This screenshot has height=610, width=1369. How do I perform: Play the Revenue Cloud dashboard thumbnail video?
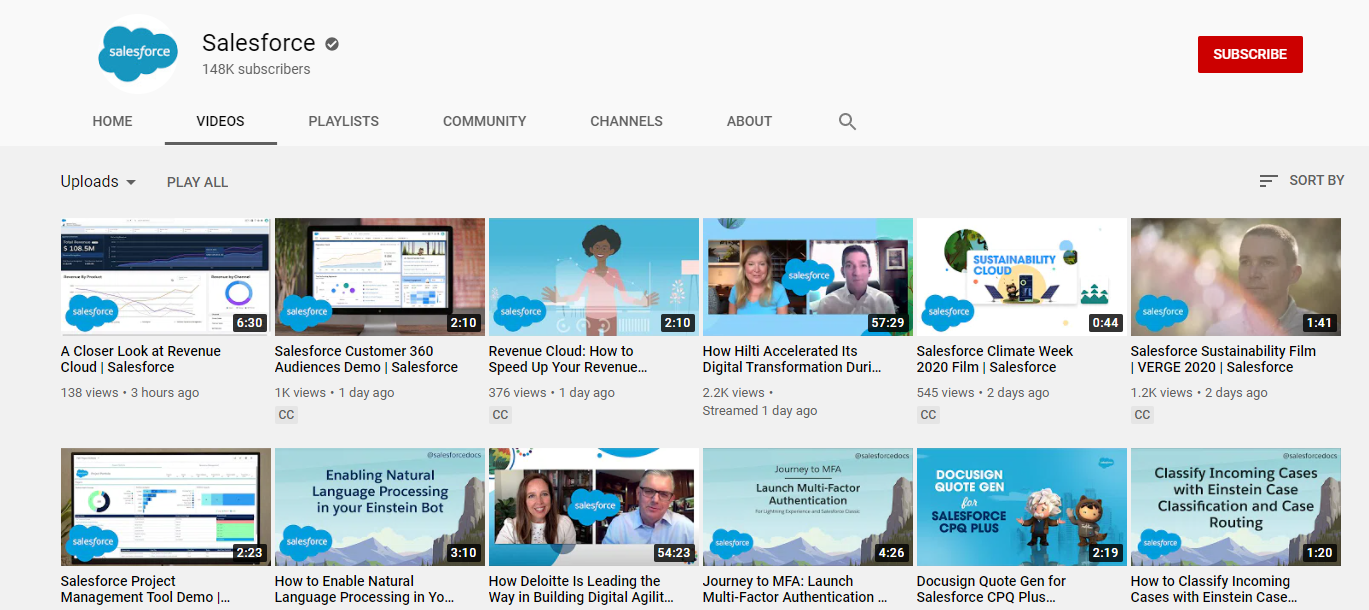tap(165, 277)
